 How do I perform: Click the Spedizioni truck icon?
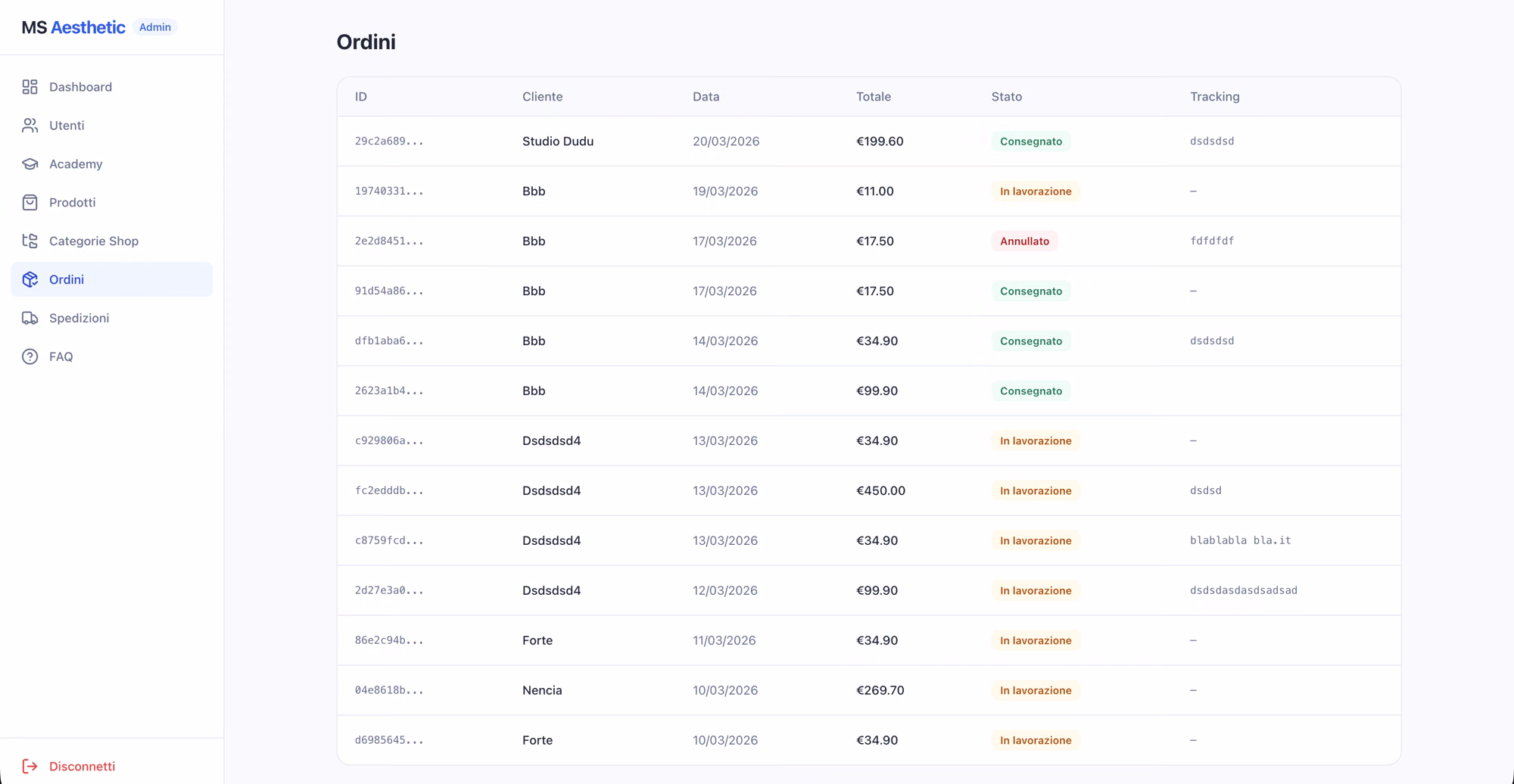[30, 319]
